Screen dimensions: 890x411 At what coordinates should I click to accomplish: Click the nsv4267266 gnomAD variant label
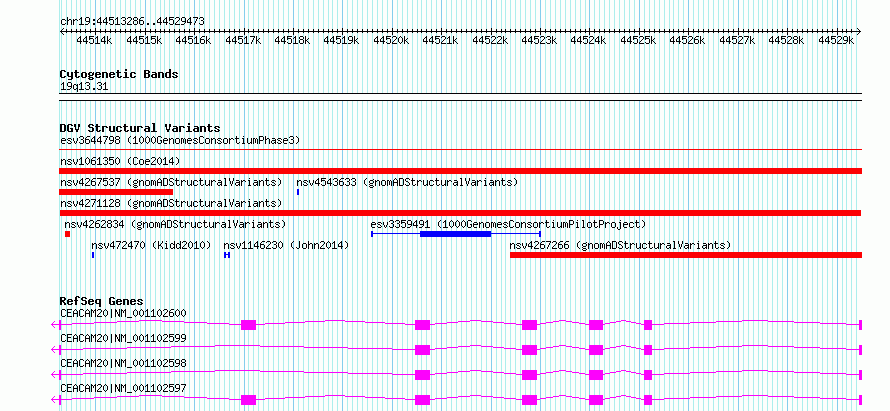[x=620, y=245]
